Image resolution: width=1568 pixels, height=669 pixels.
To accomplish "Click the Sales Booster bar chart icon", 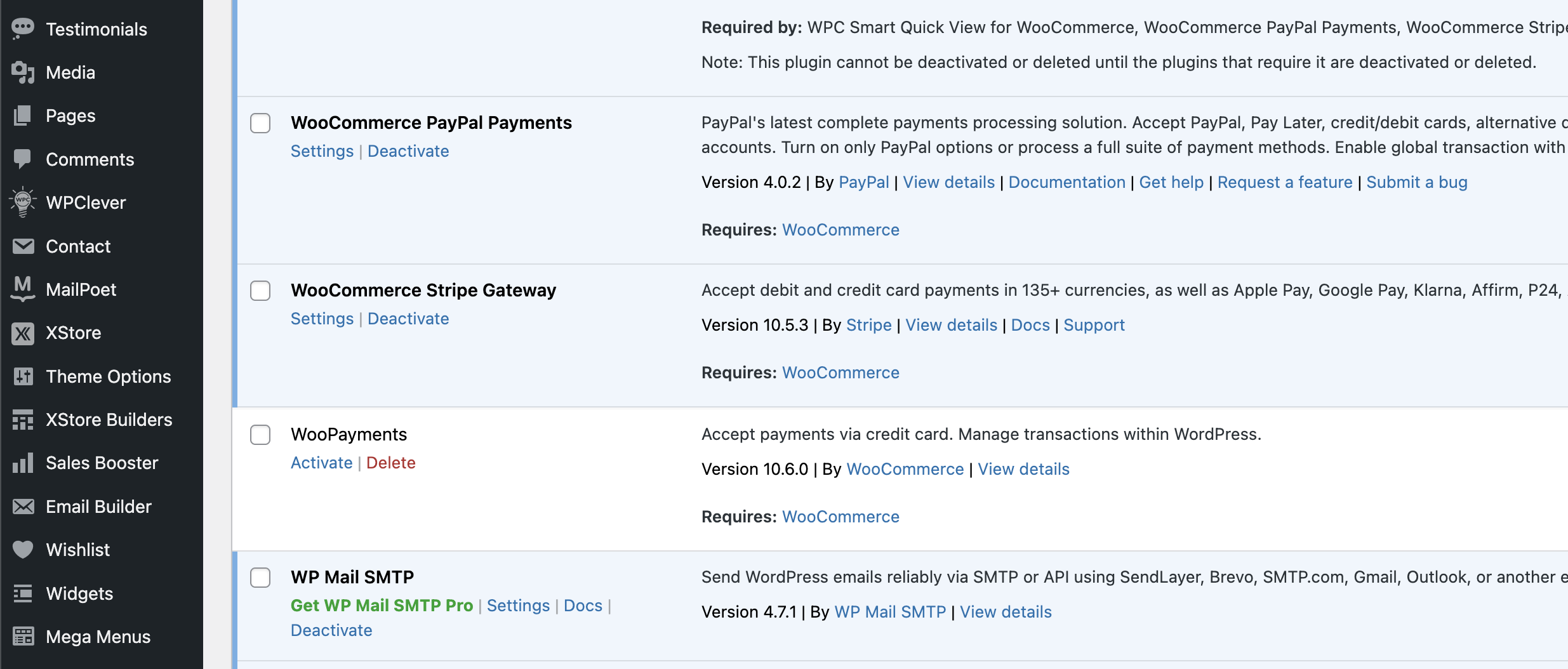I will [x=23, y=463].
